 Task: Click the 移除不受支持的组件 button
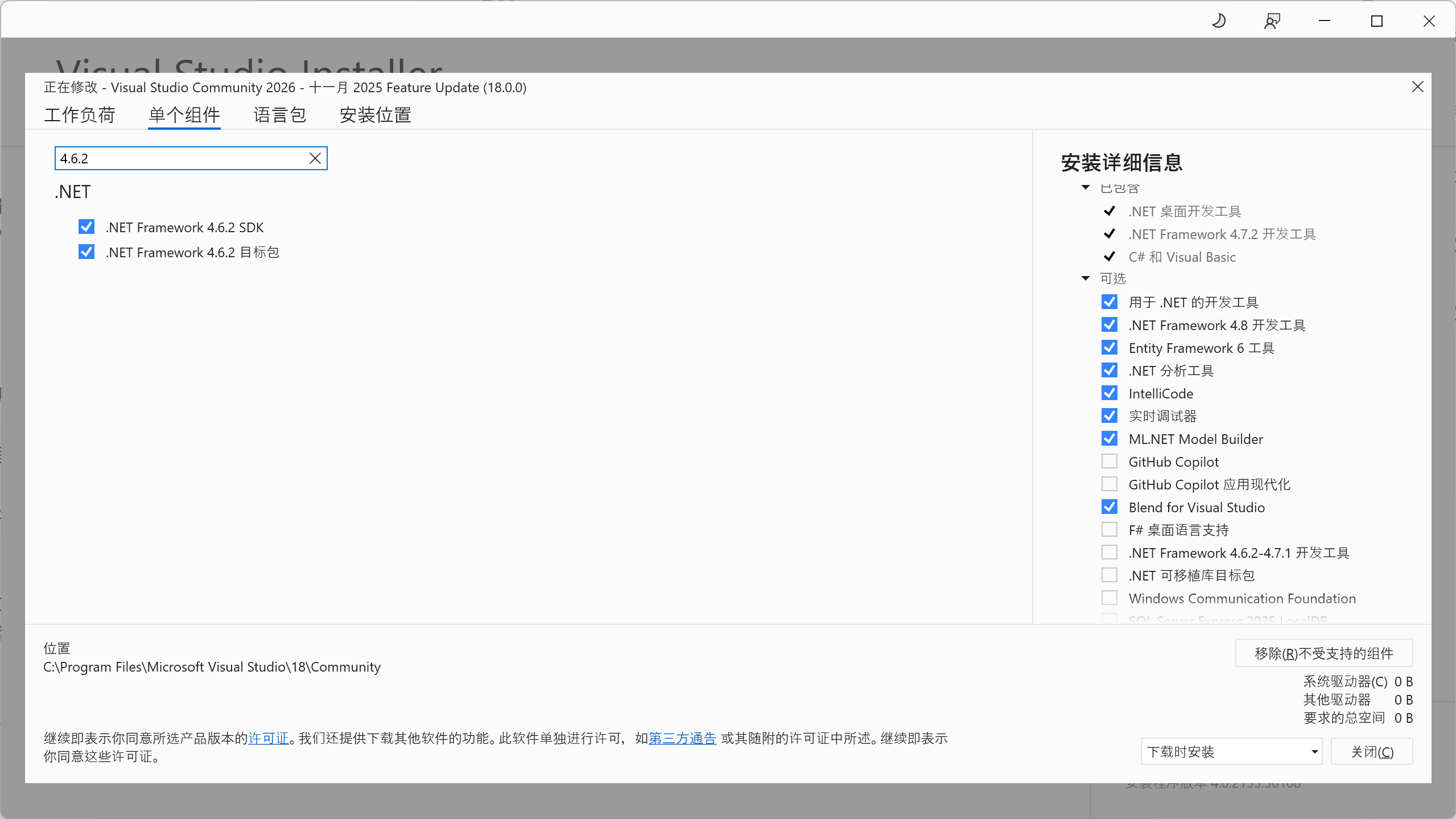tap(1323, 653)
